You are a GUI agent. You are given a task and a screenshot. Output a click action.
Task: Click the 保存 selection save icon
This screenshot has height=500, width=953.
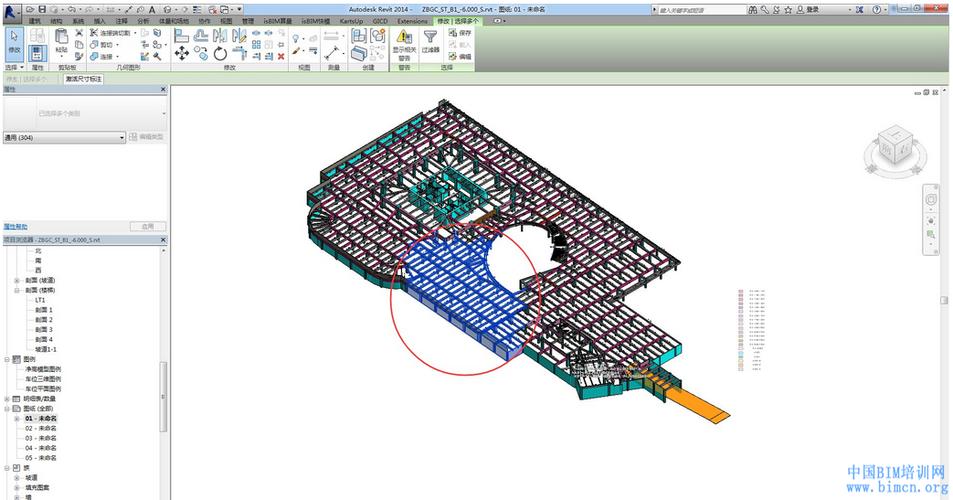460,33
